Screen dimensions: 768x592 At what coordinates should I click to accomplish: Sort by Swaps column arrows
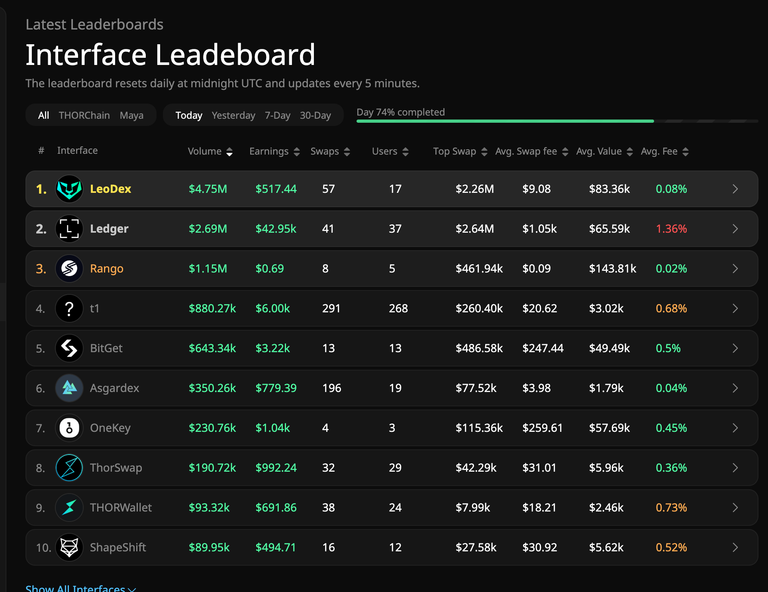tap(347, 152)
